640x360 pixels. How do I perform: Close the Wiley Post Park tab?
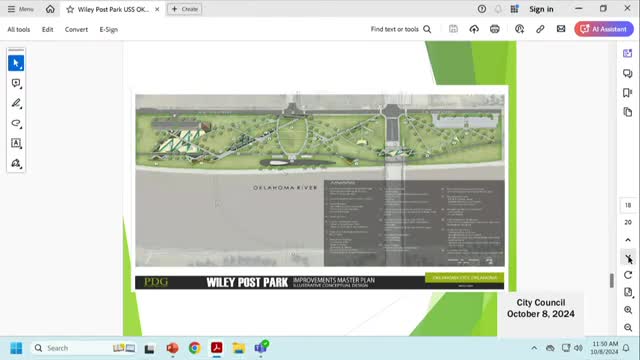tap(157, 9)
